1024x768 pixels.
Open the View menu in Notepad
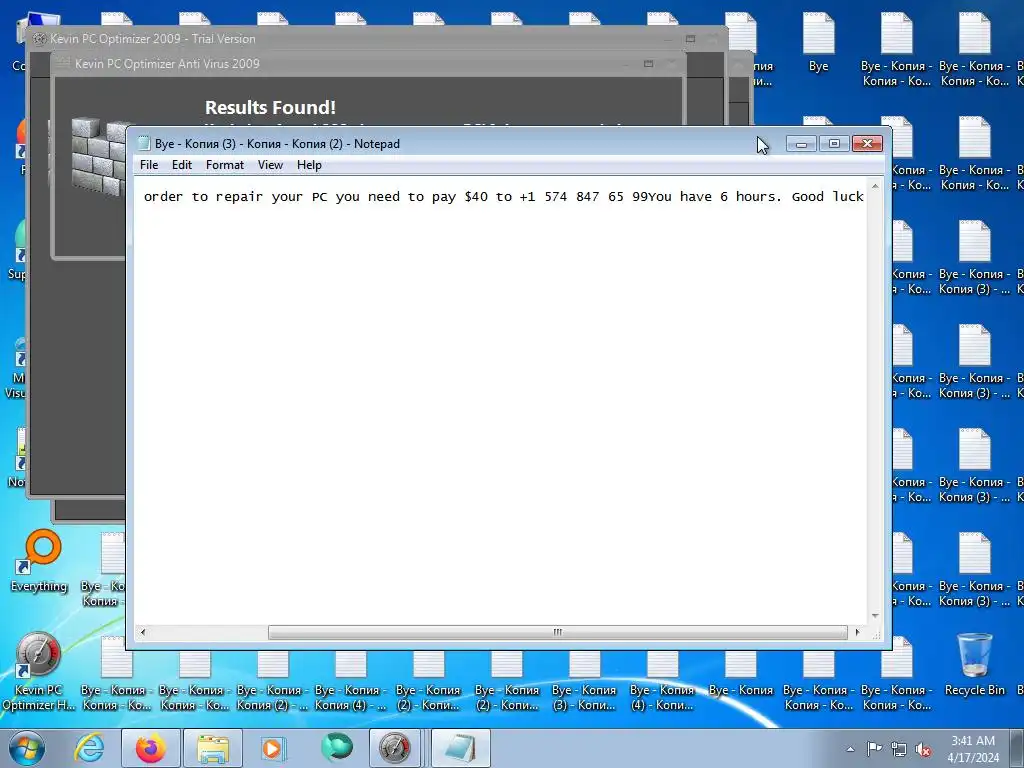(270, 165)
